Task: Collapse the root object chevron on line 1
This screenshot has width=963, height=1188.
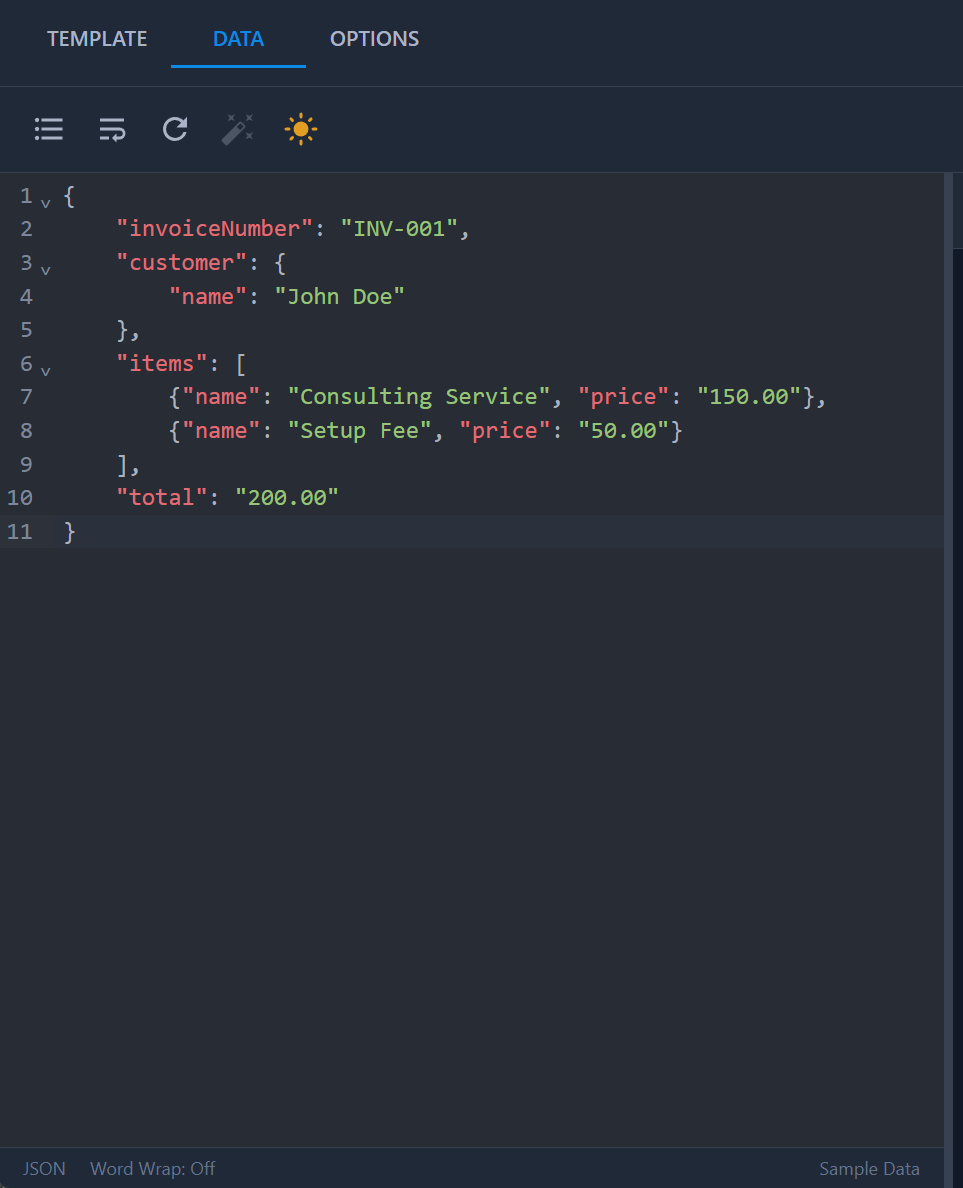Action: click(x=46, y=201)
